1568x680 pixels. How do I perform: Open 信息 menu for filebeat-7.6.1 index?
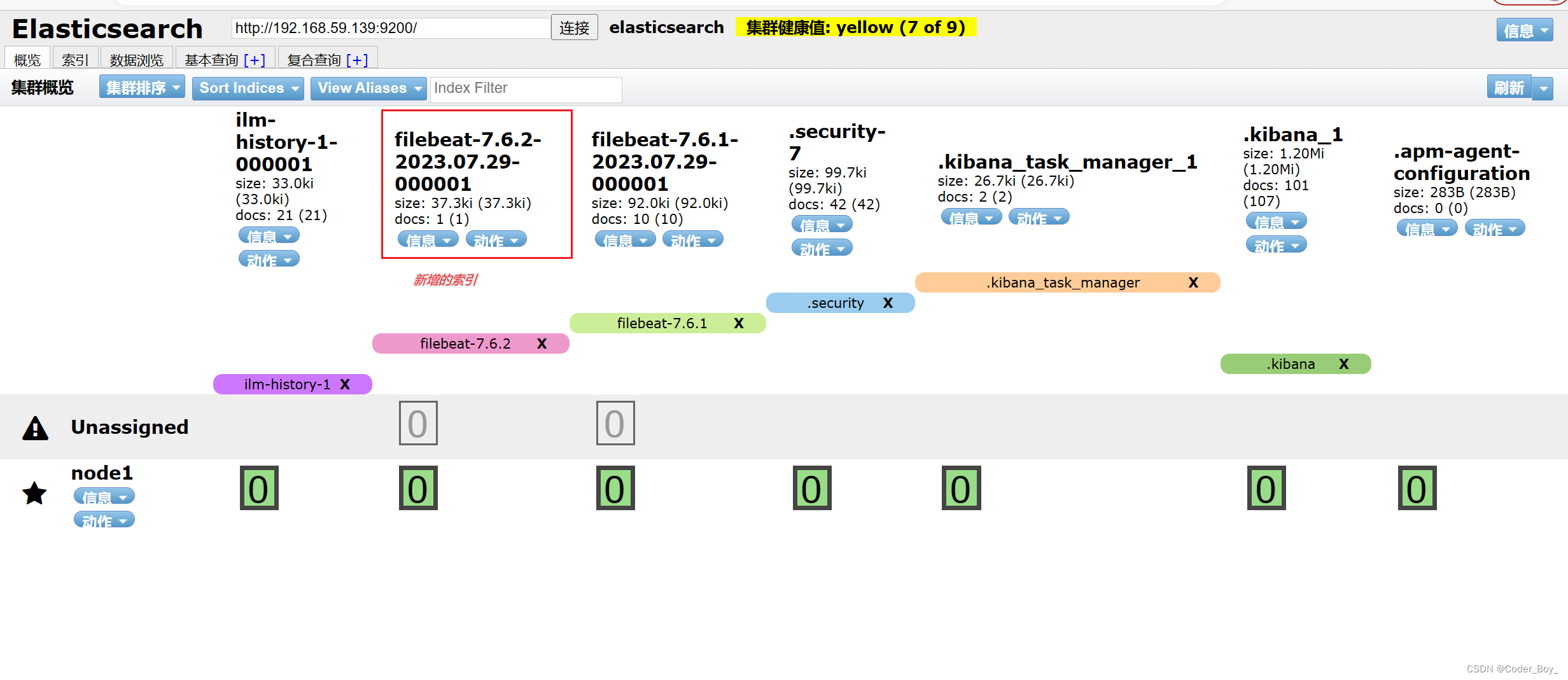click(x=625, y=240)
